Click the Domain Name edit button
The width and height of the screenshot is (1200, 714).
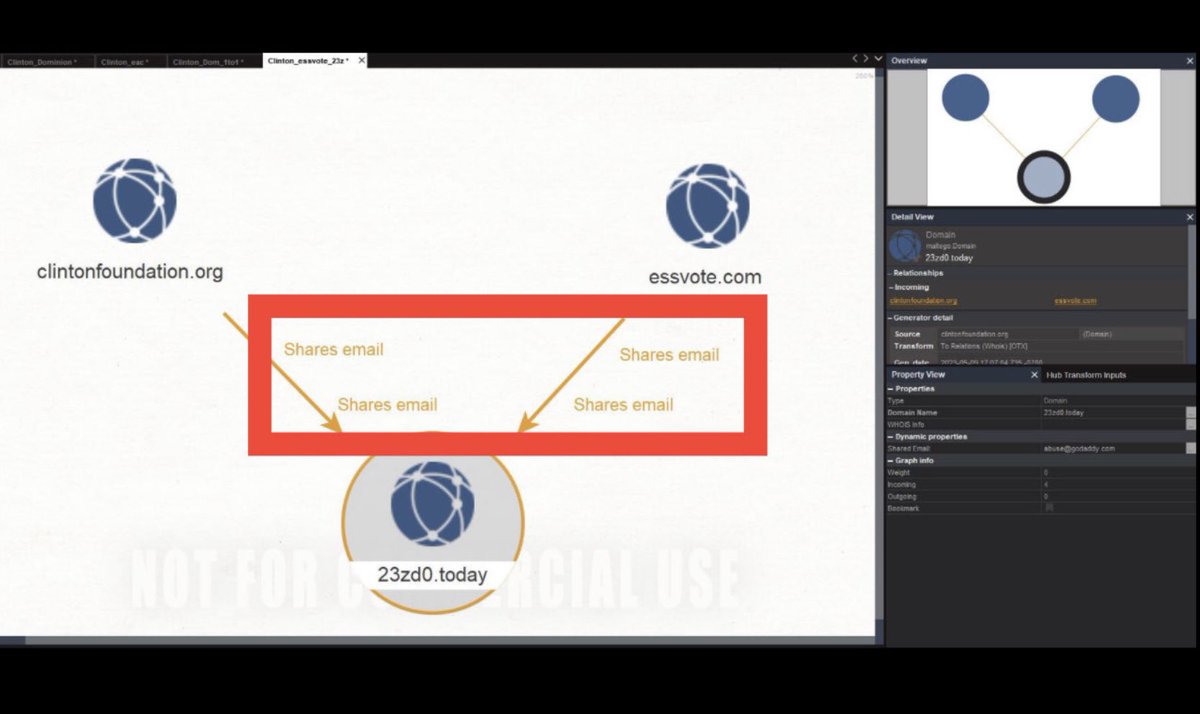click(x=1190, y=413)
